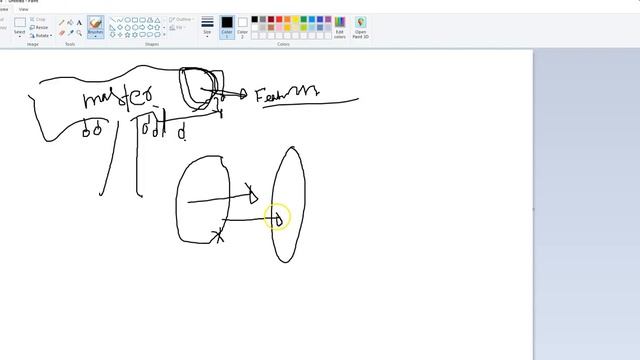Choose the Right triangle shape
This screenshot has height=360, width=640.
[113, 27]
